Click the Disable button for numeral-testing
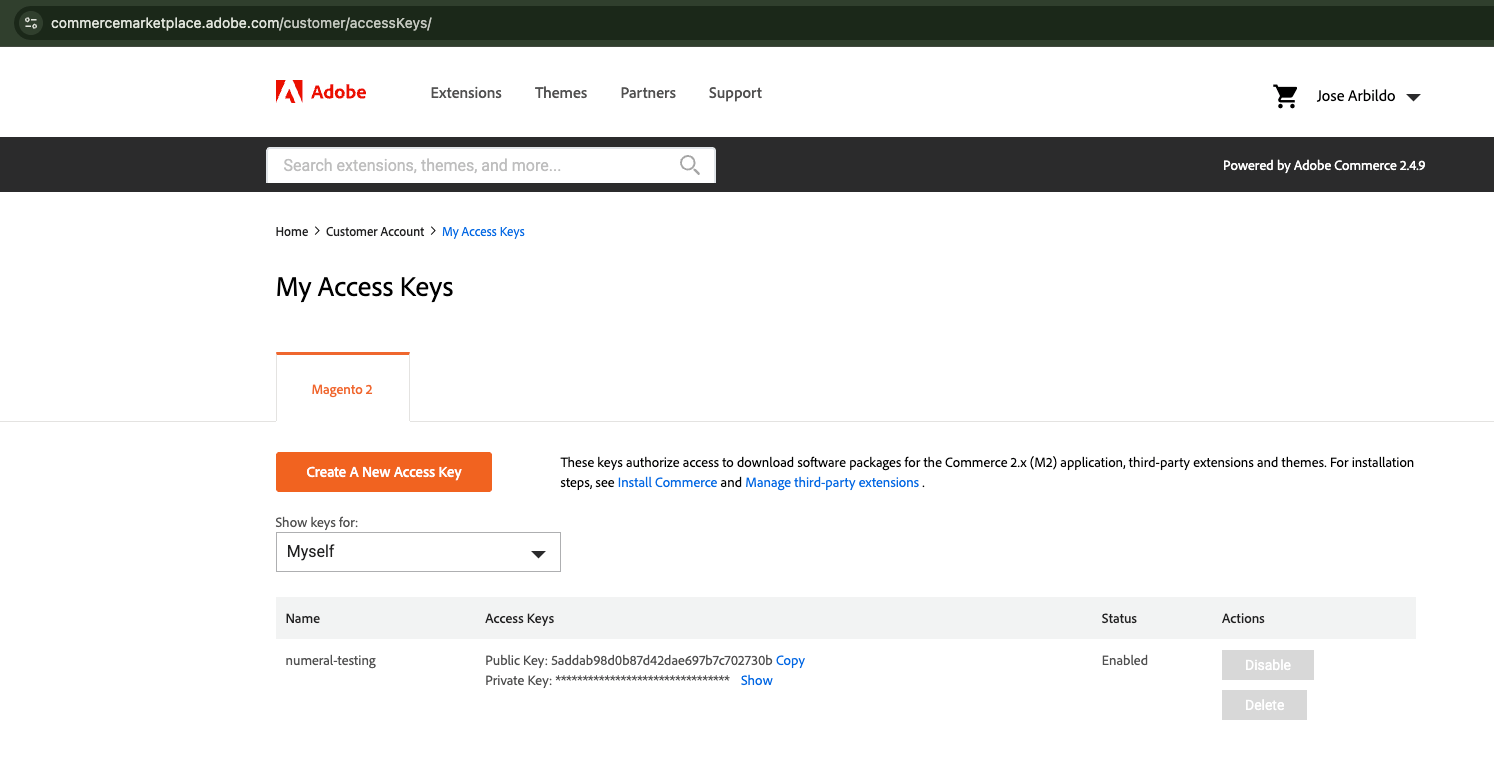Screen dimensions: 1494x757 click(x=1268, y=665)
